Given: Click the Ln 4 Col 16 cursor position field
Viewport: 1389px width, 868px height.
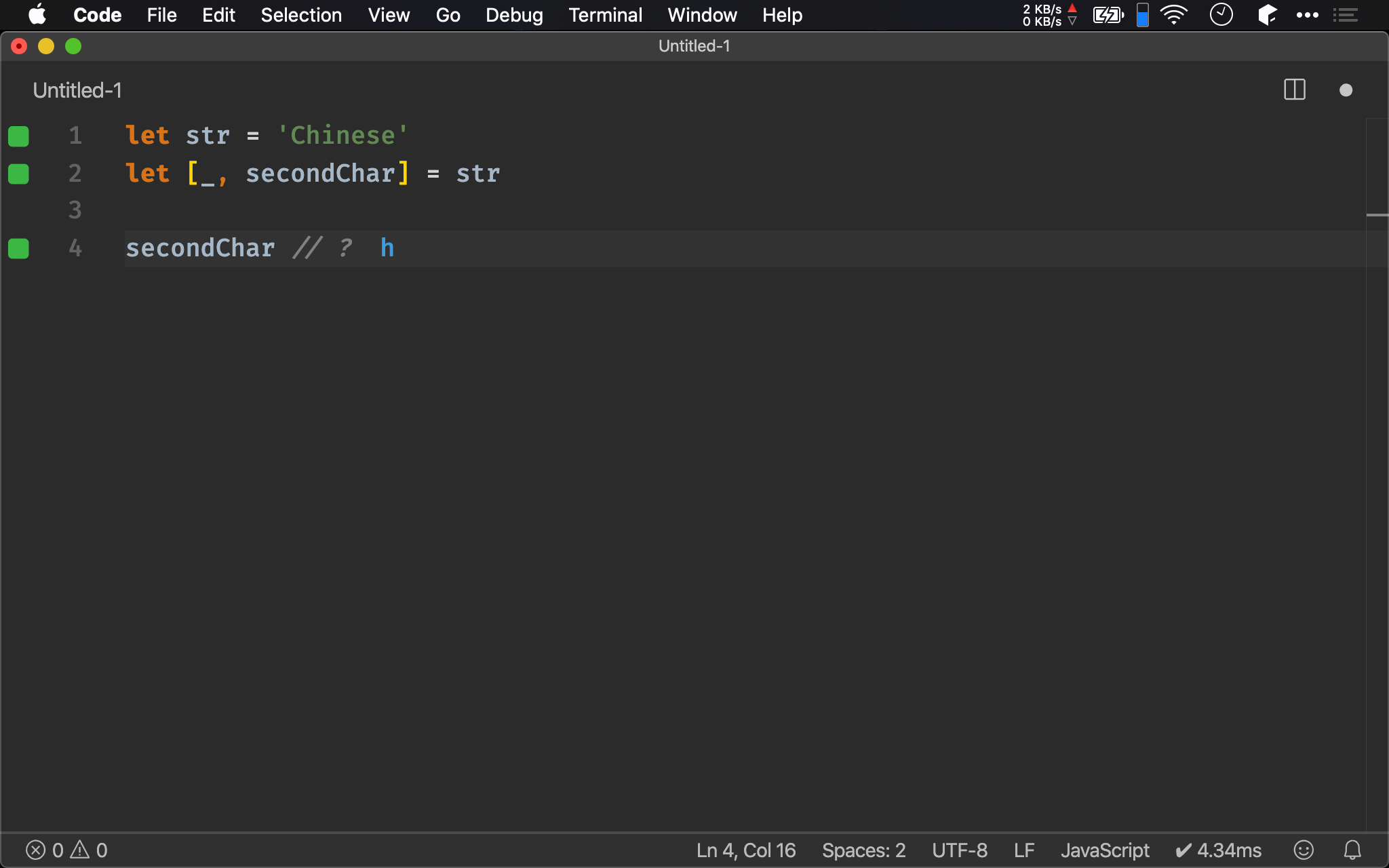Looking at the screenshot, I should (745, 850).
